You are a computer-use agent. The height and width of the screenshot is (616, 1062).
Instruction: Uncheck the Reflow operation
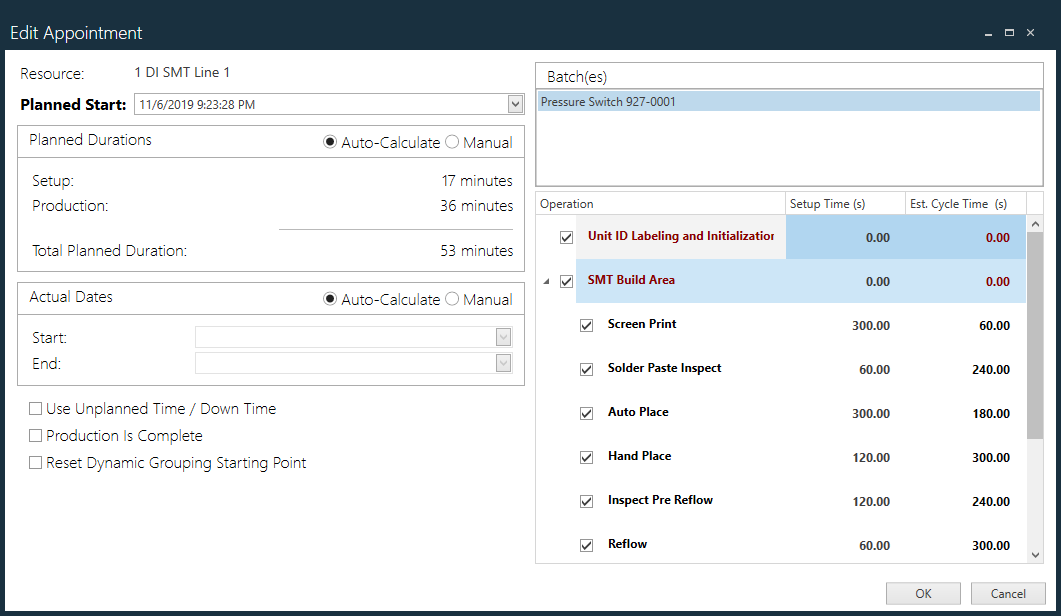[586, 545]
